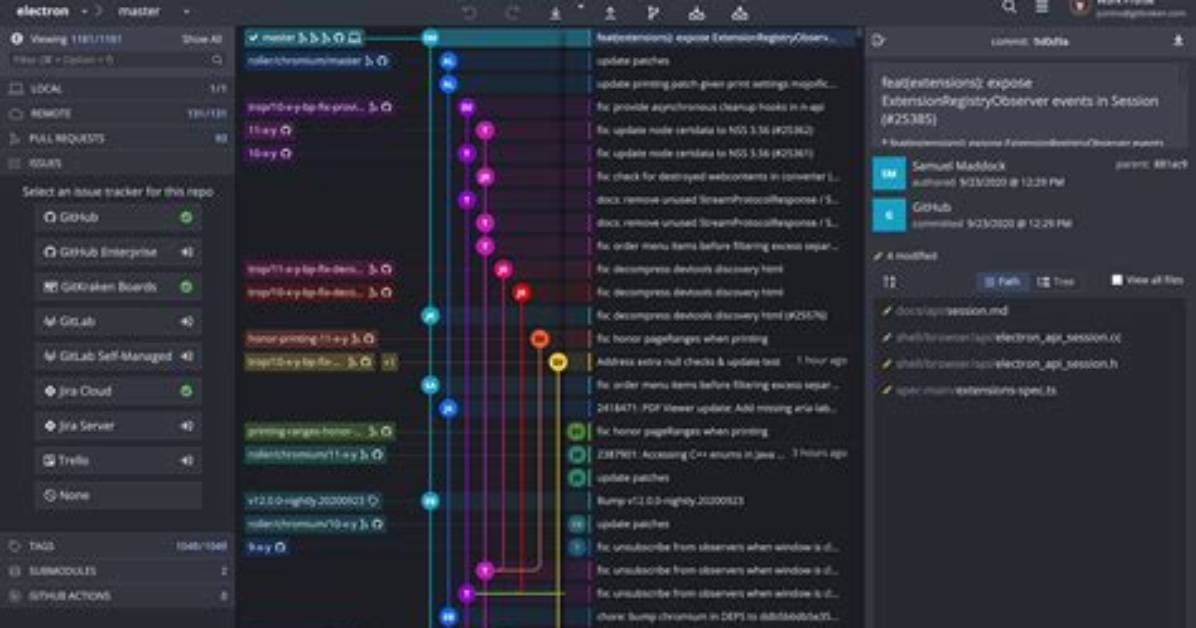Open file extensions-spec.ts
Image resolution: width=1196 pixels, height=628 pixels.
tap(976, 390)
